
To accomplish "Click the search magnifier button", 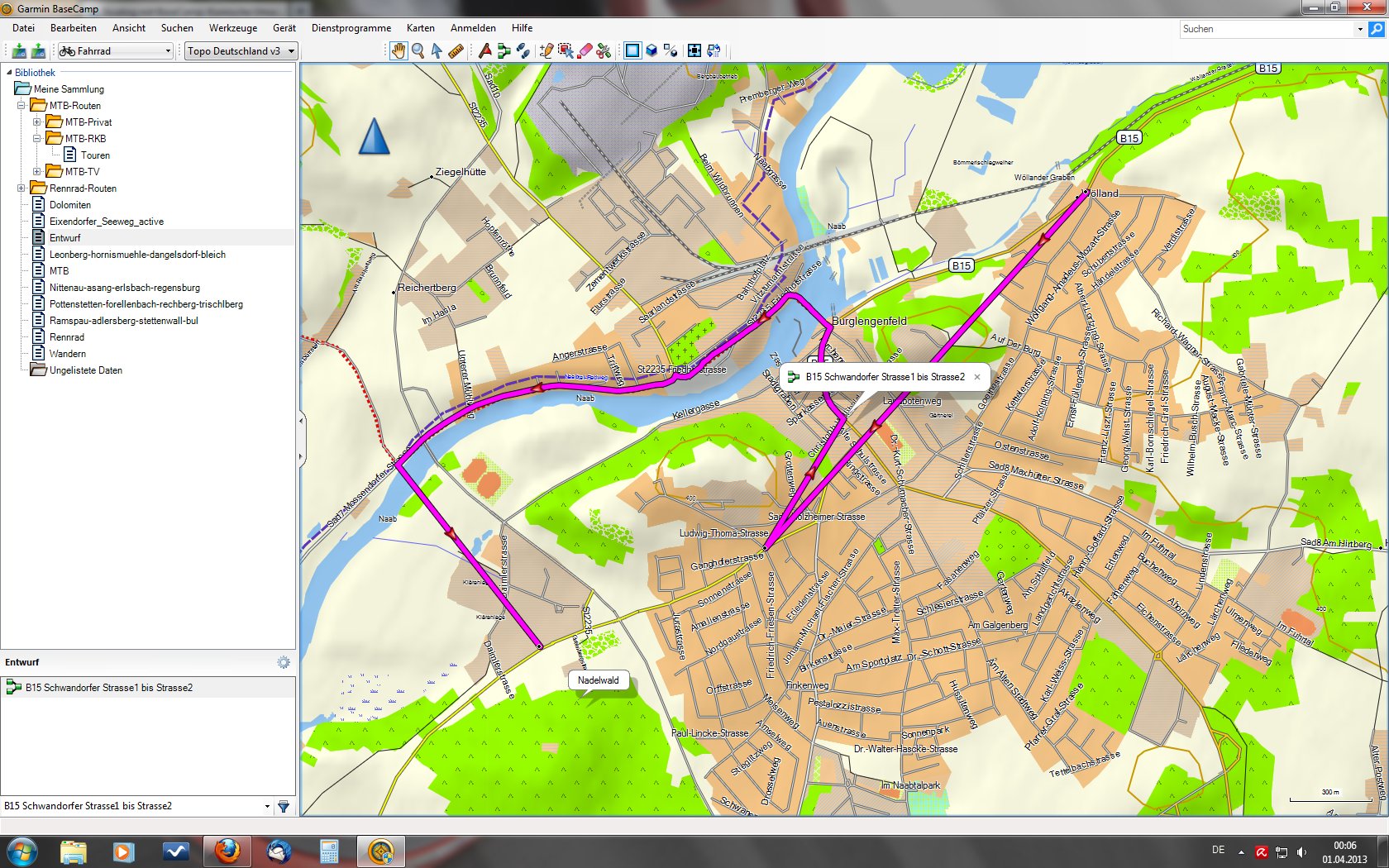I will tap(1377, 29).
